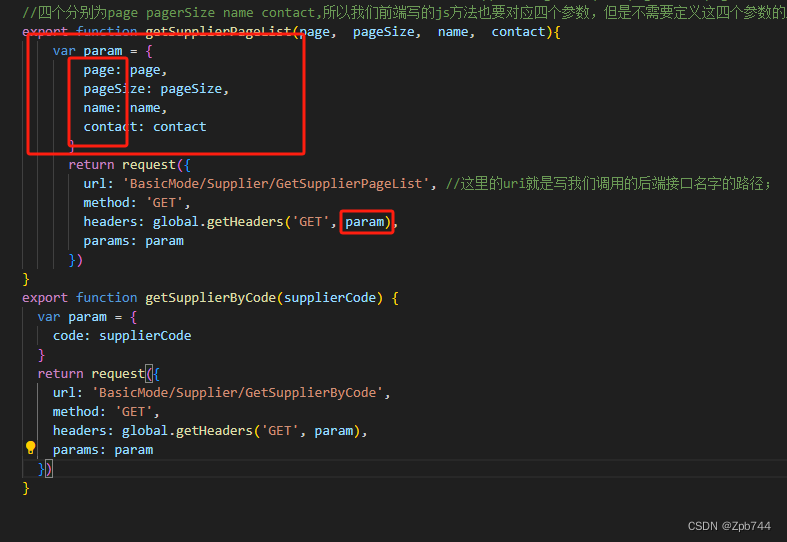787x542 pixels.
Task: Click 'var param = {' in getSupplierByCode
Action: 87,317
